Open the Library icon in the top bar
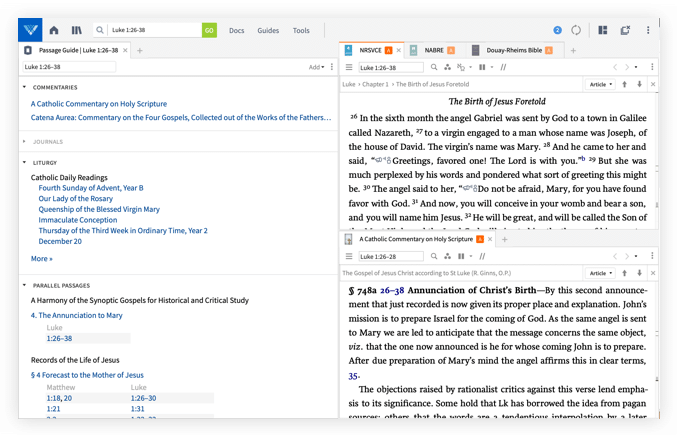Screen dimensions: 677x435 click(x=76, y=31)
